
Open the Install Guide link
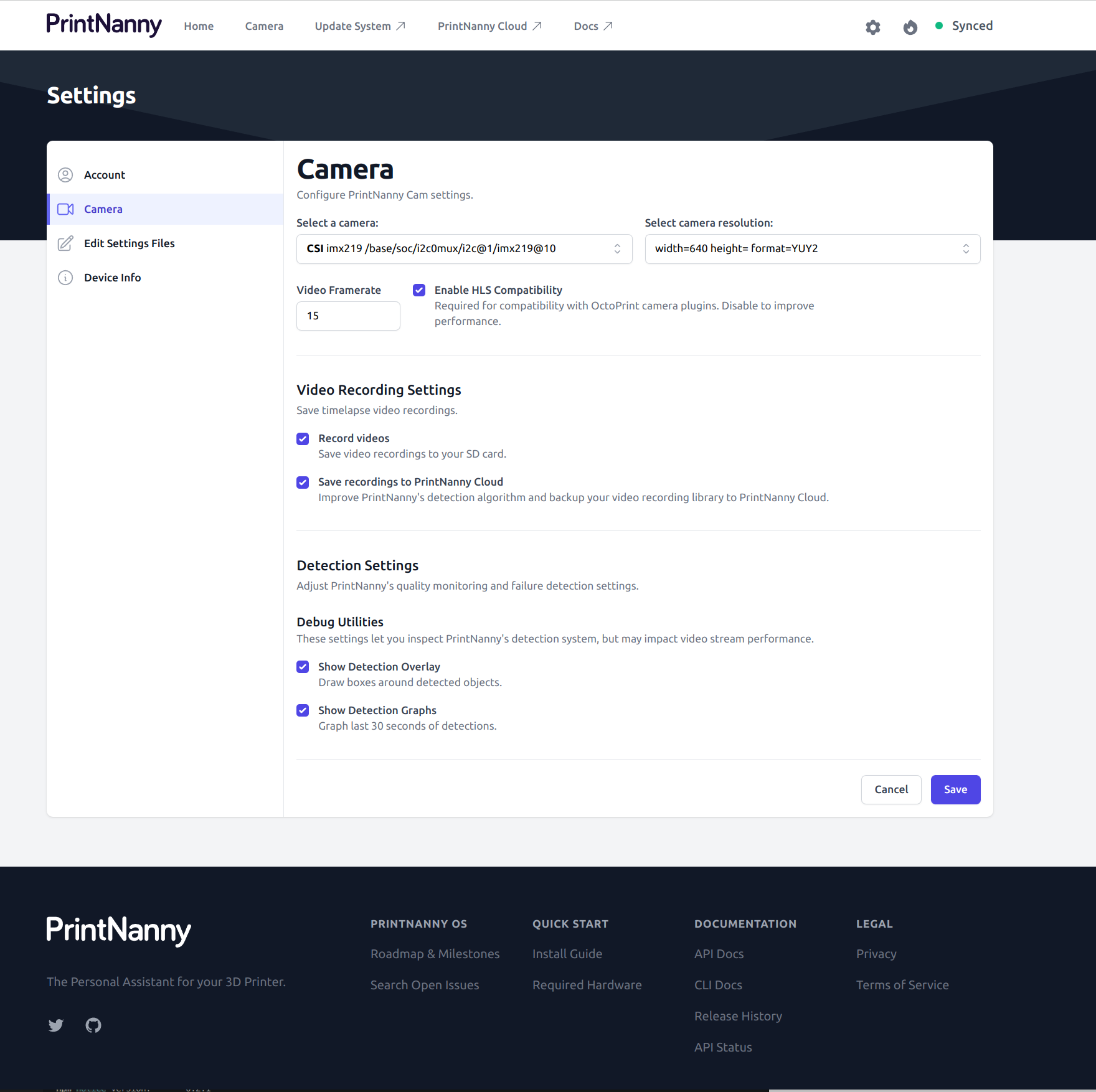tap(567, 954)
